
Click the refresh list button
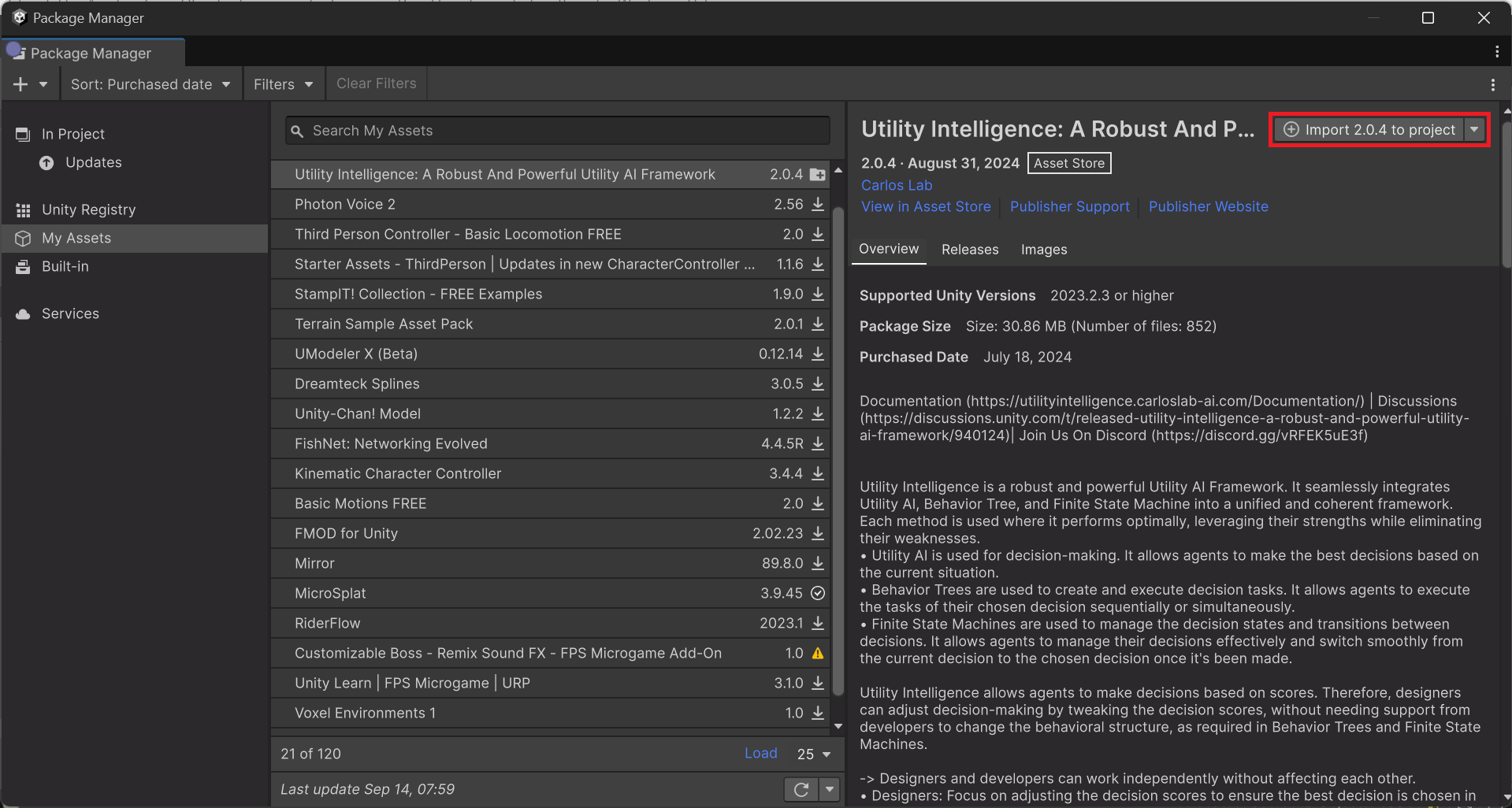(x=801, y=789)
